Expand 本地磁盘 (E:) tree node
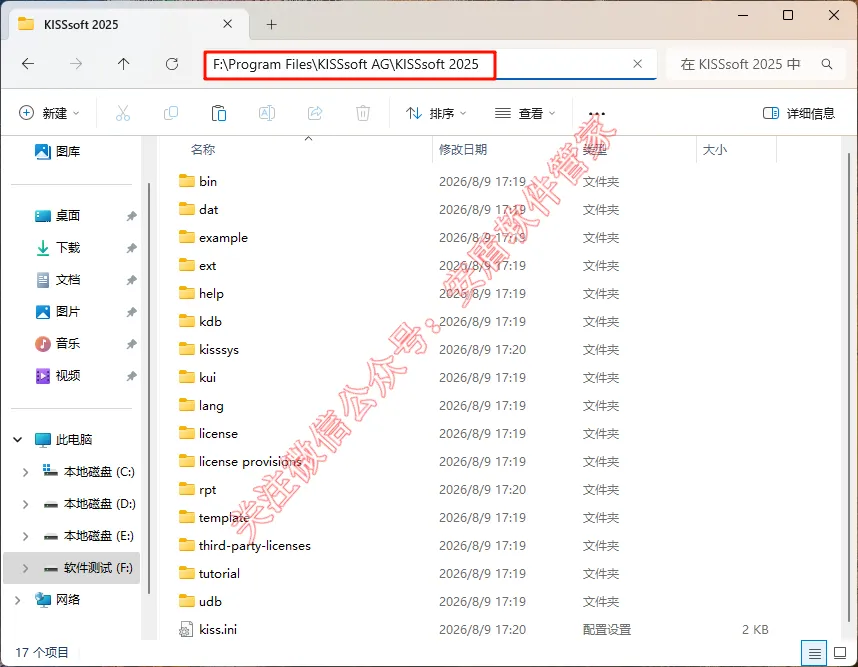This screenshot has height=667, width=858. coord(25,536)
